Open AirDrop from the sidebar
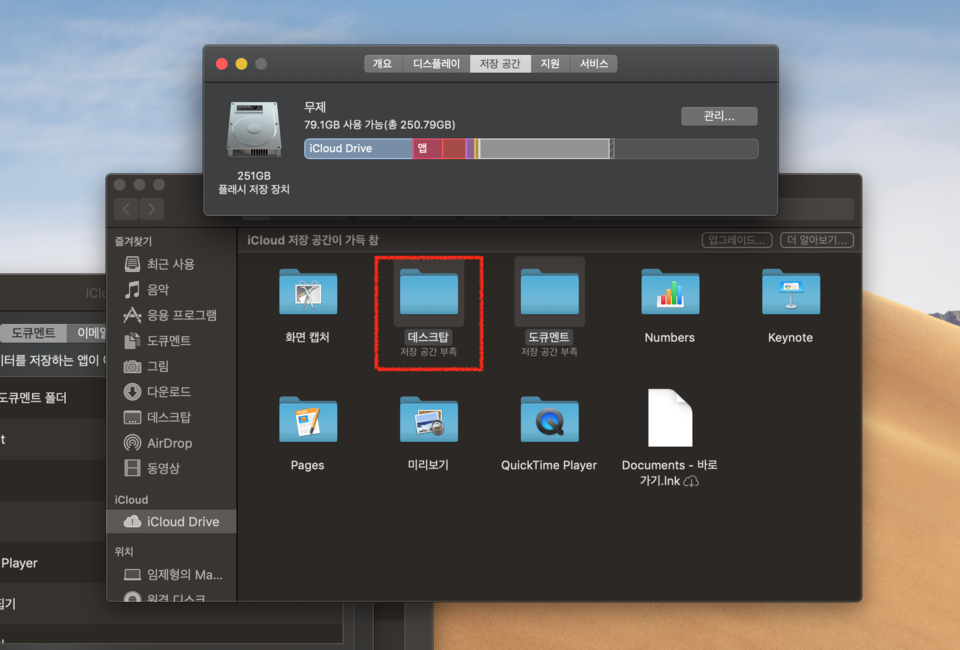The height and width of the screenshot is (650, 960). click(x=169, y=443)
